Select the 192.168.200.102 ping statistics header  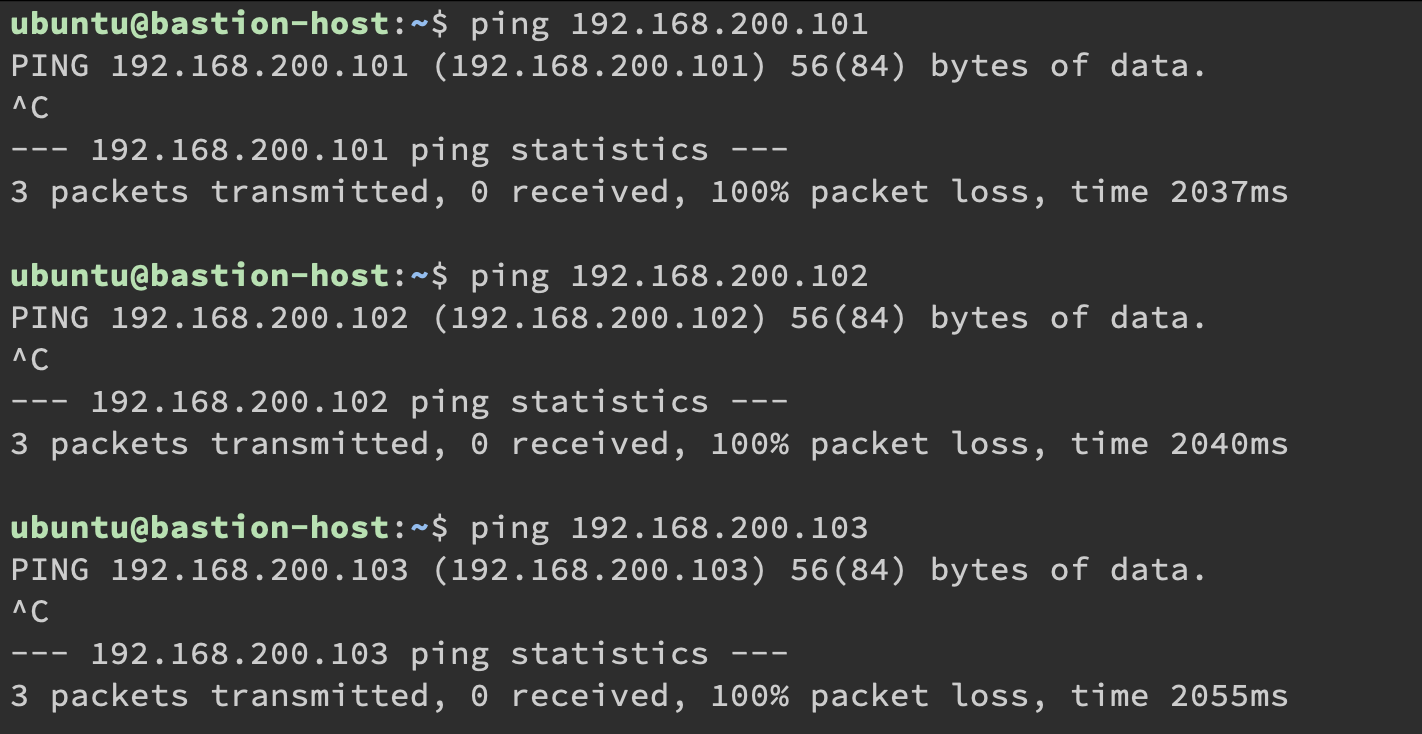tap(399, 402)
